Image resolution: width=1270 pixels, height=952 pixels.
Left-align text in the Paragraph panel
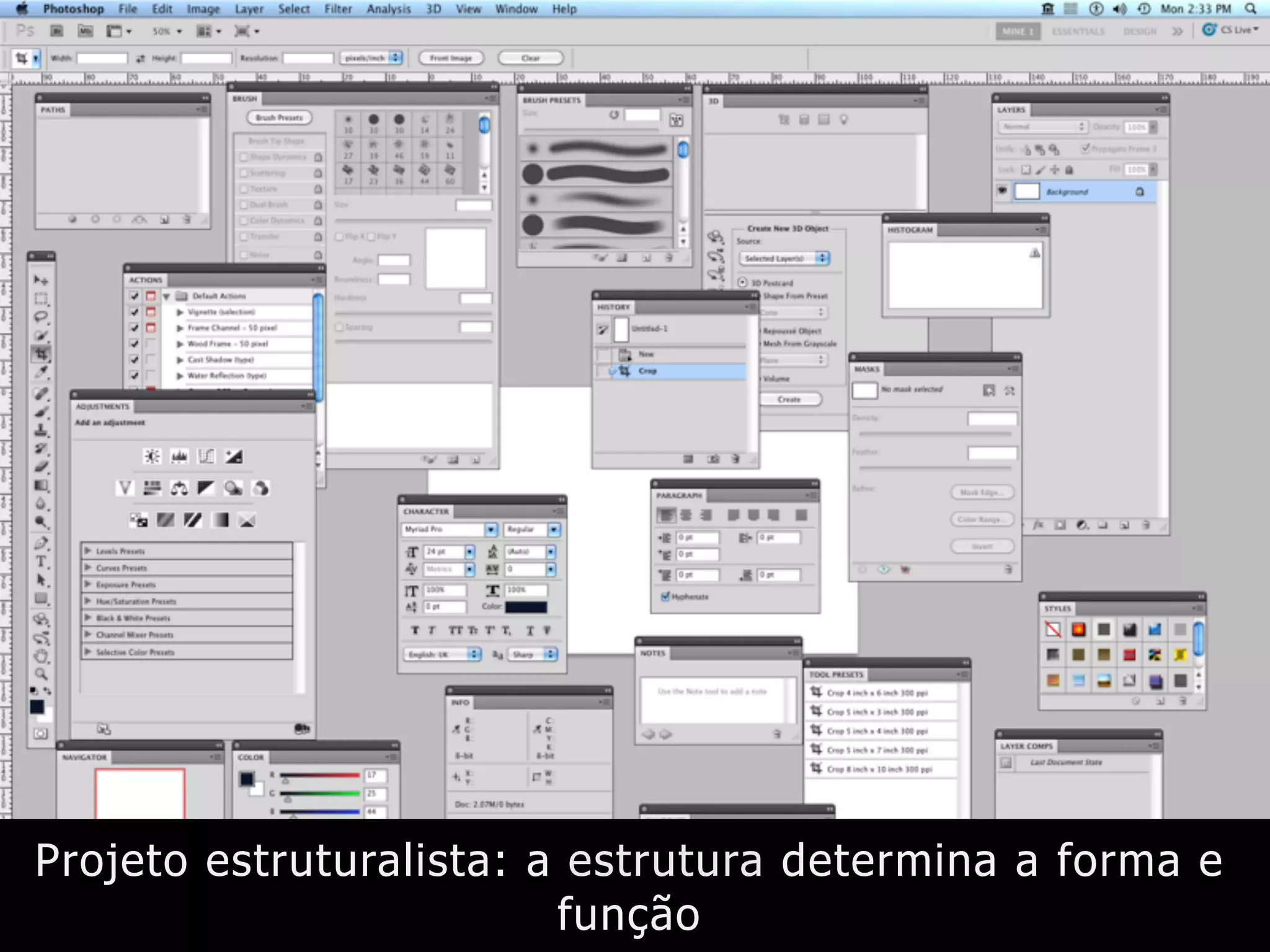pyautogui.click(x=666, y=515)
